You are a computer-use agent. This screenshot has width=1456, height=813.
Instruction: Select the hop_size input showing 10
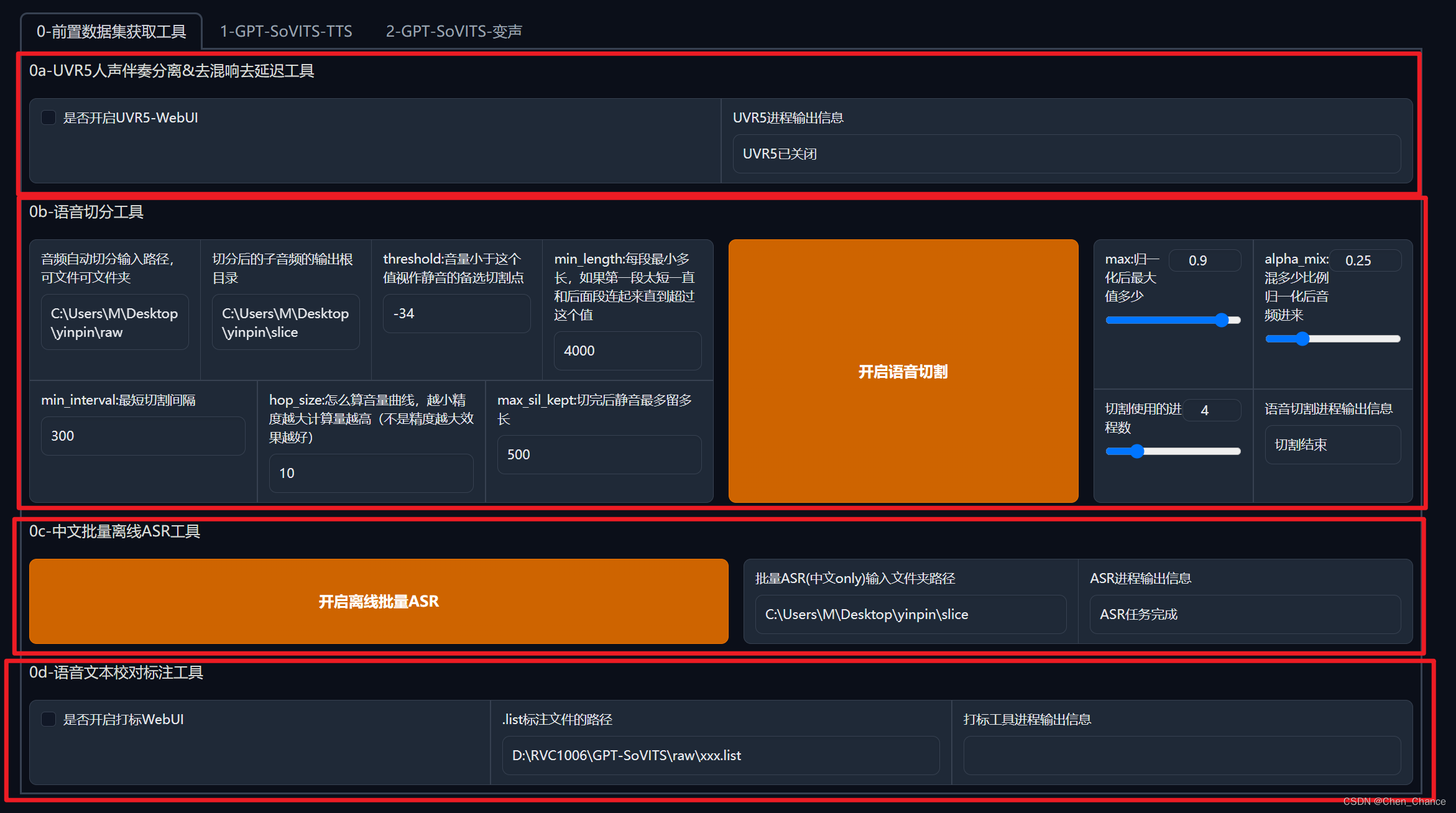(x=371, y=473)
